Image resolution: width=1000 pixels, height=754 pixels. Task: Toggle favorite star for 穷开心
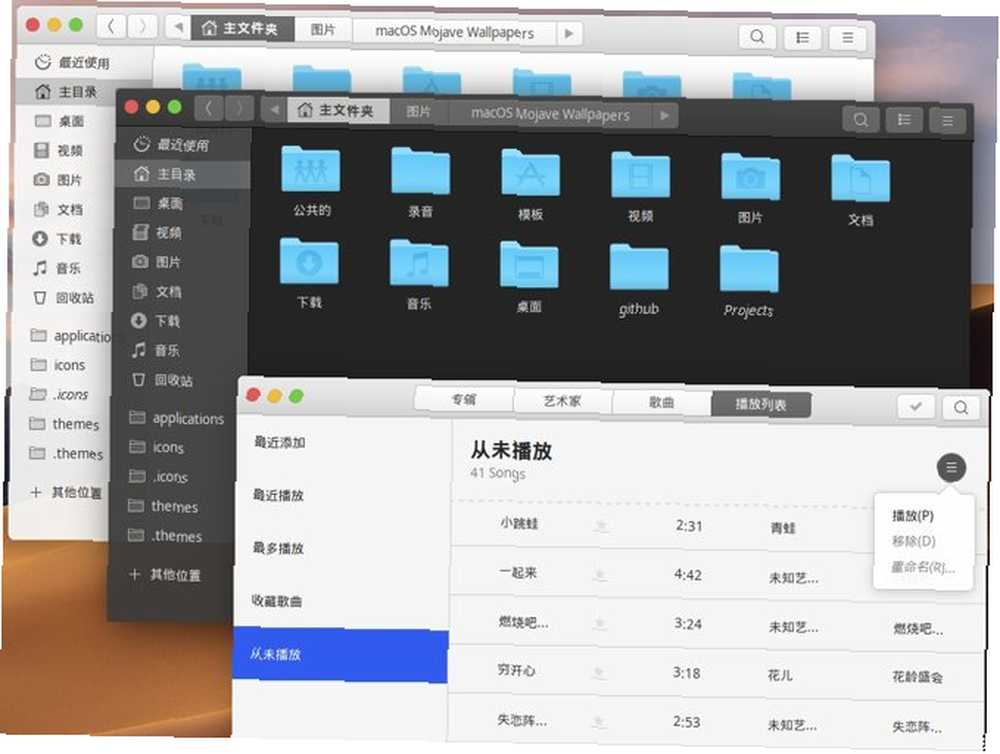599,673
